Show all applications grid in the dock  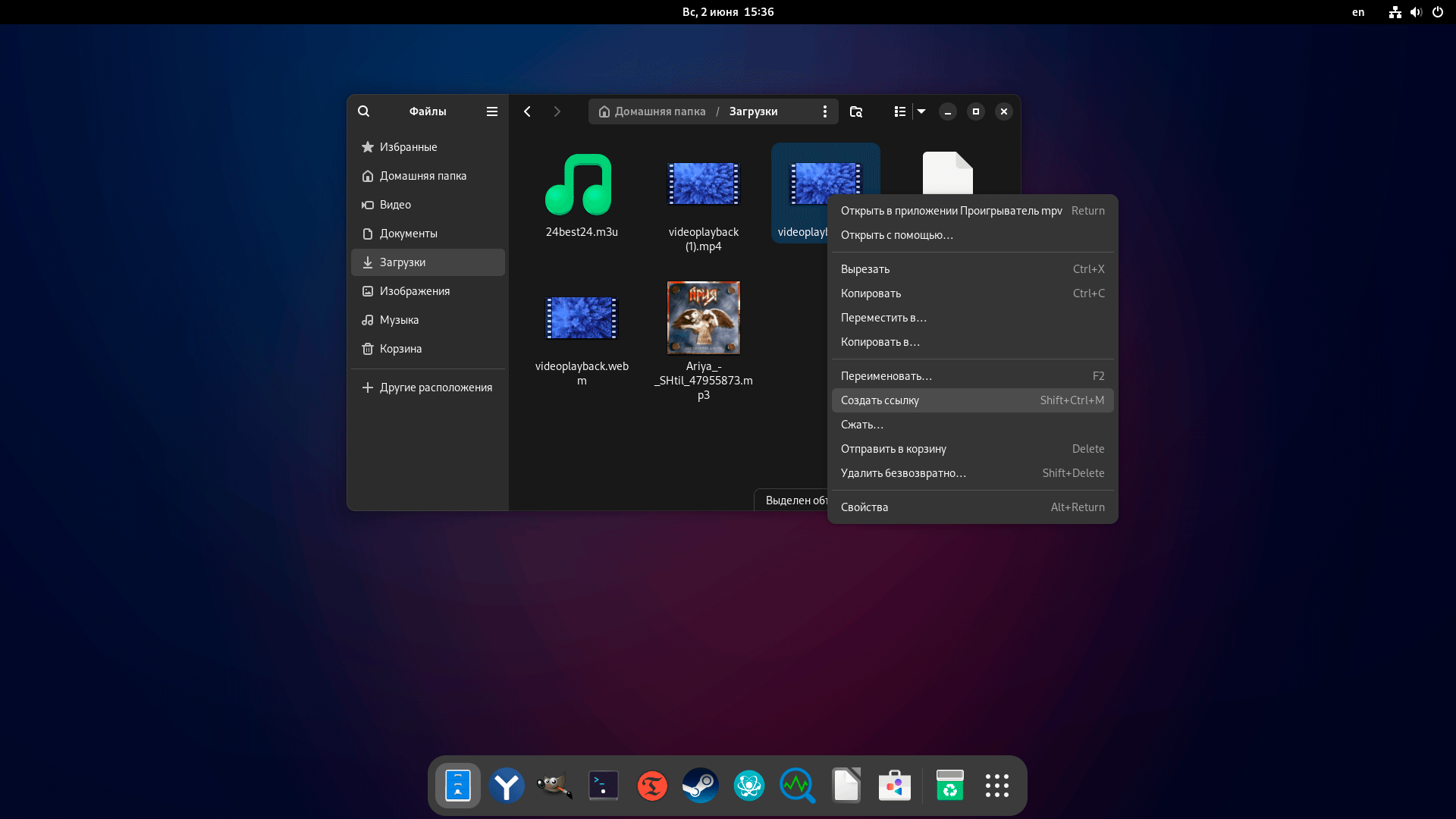[x=996, y=786]
